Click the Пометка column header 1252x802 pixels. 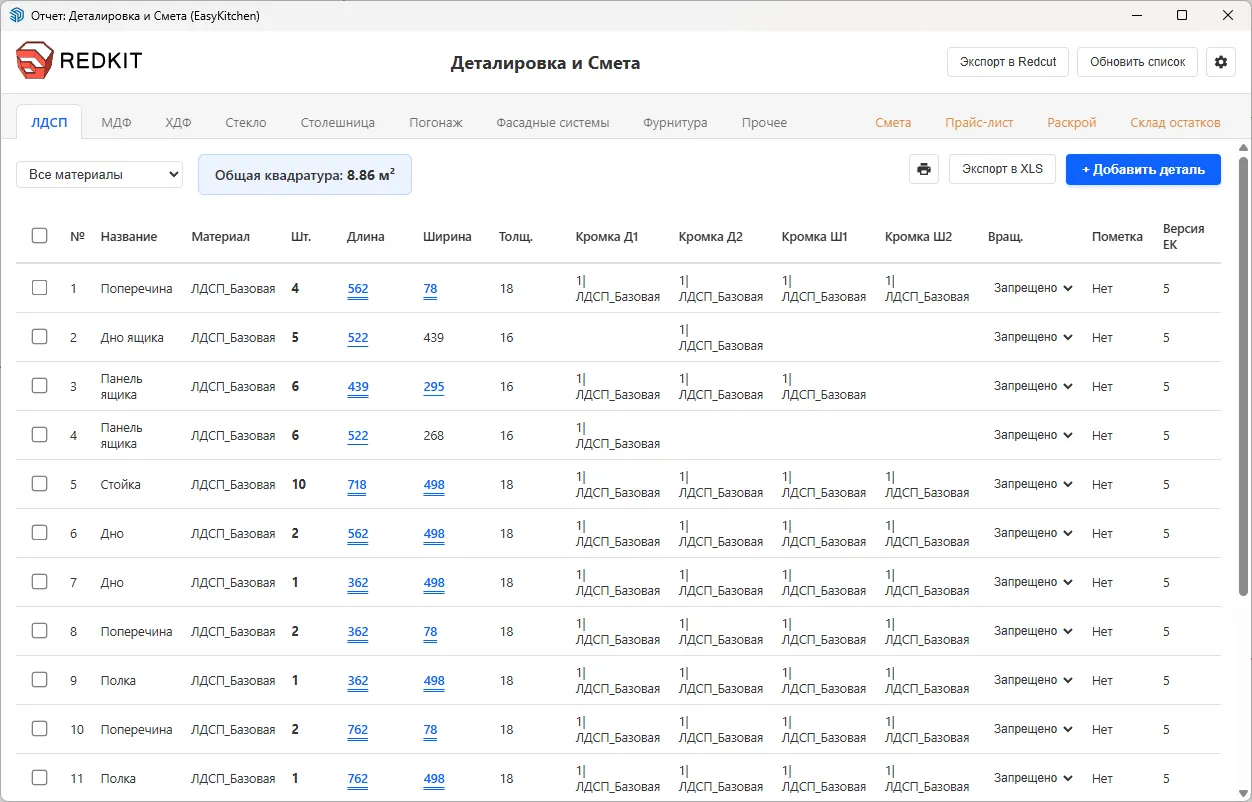point(1117,237)
